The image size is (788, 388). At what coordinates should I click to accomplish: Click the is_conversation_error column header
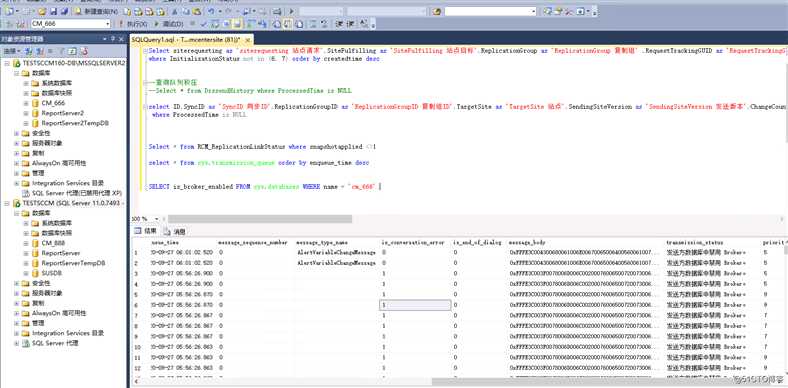tap(413, 242)
